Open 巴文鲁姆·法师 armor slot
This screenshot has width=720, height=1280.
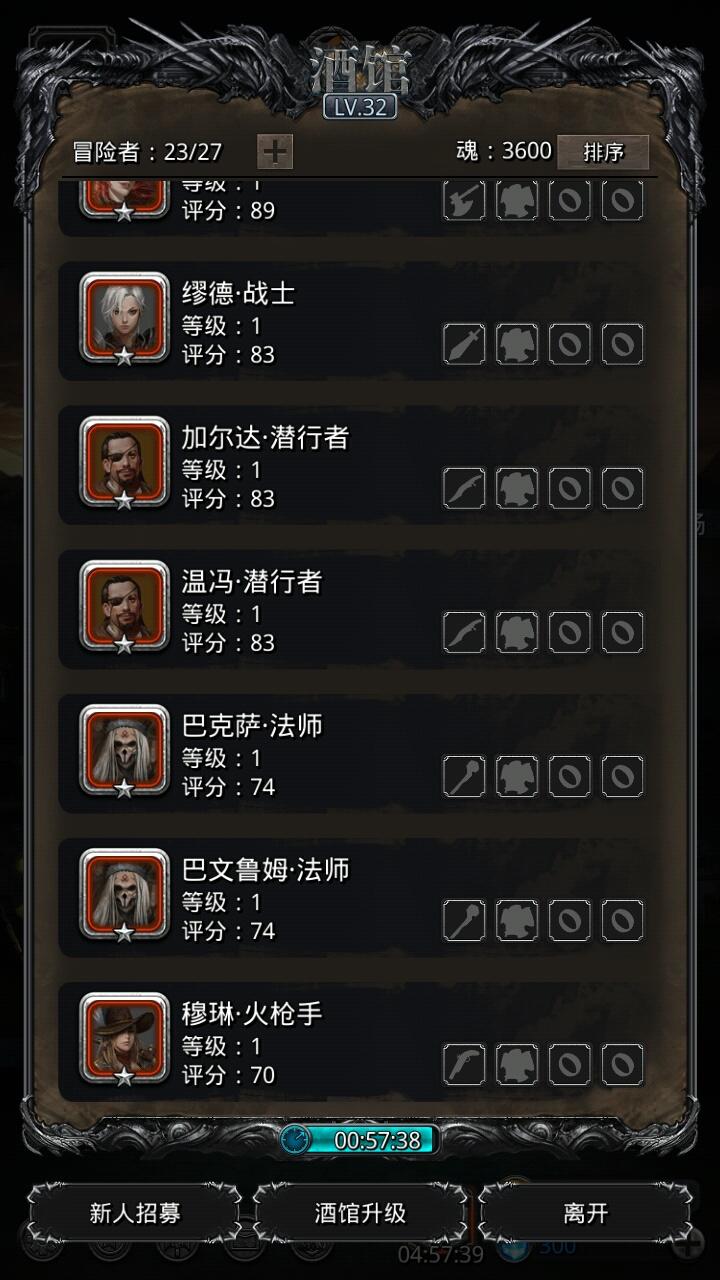pos(517,920)
